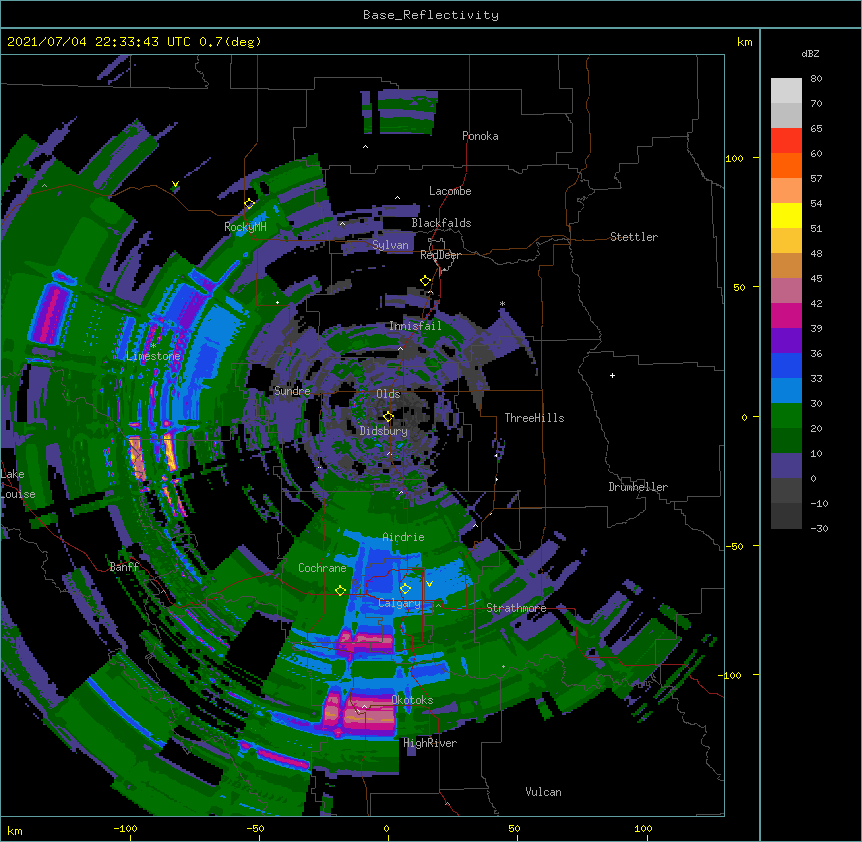Click the 30 dBZ green legend swatch

[786, 416]
